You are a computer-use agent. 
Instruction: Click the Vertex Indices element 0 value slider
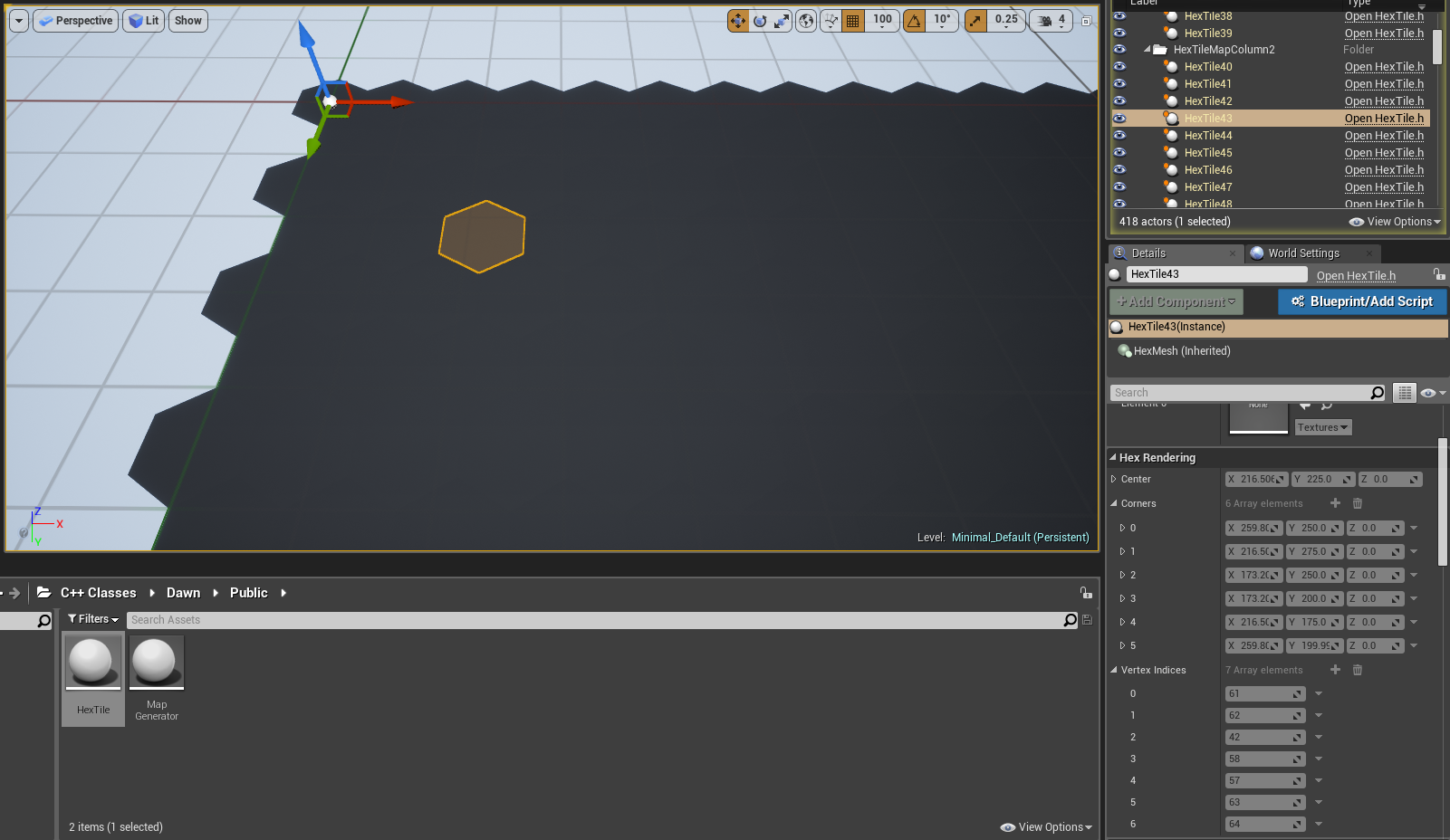coord(1264,693)
